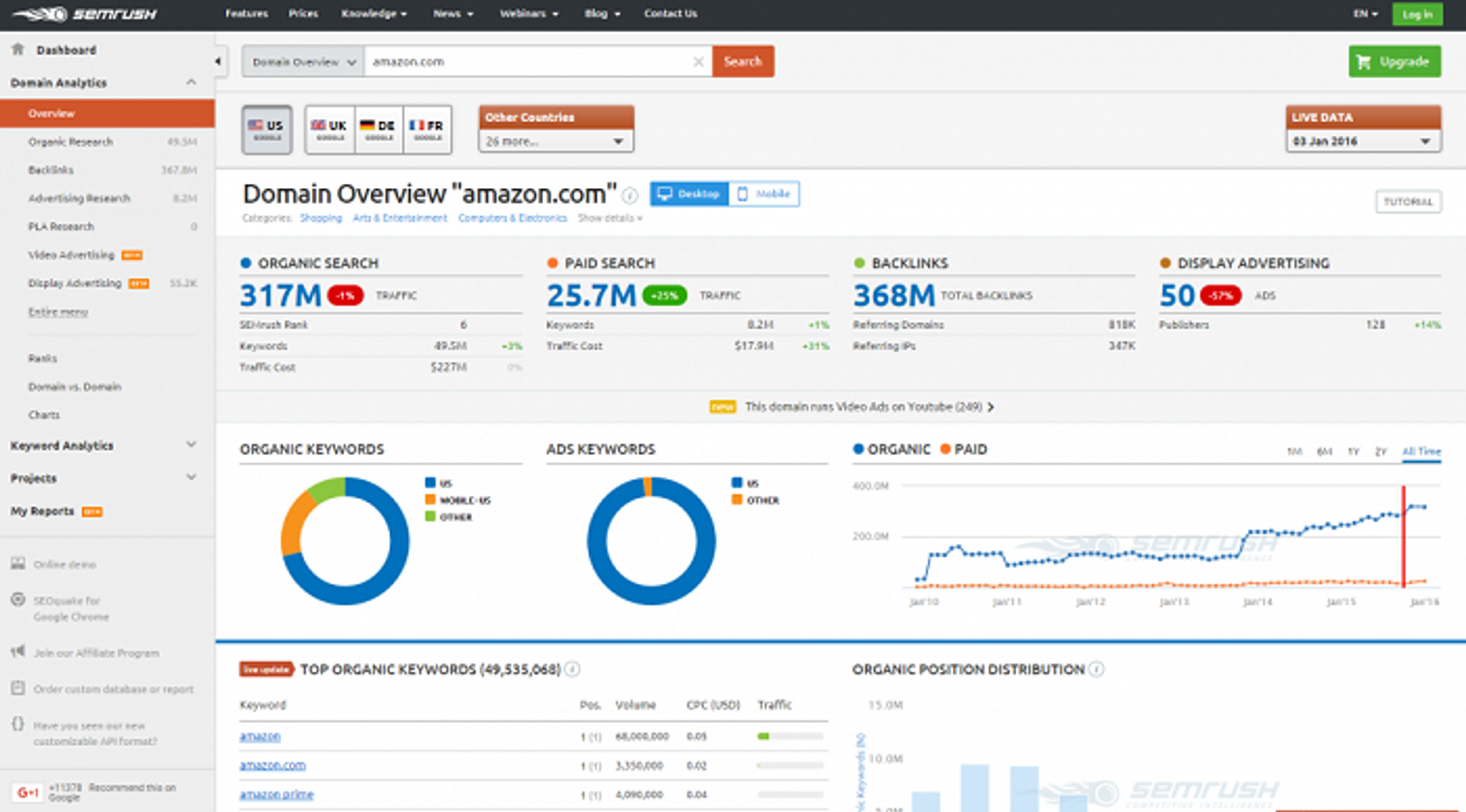Select the FR Google database

coord(428,130)
